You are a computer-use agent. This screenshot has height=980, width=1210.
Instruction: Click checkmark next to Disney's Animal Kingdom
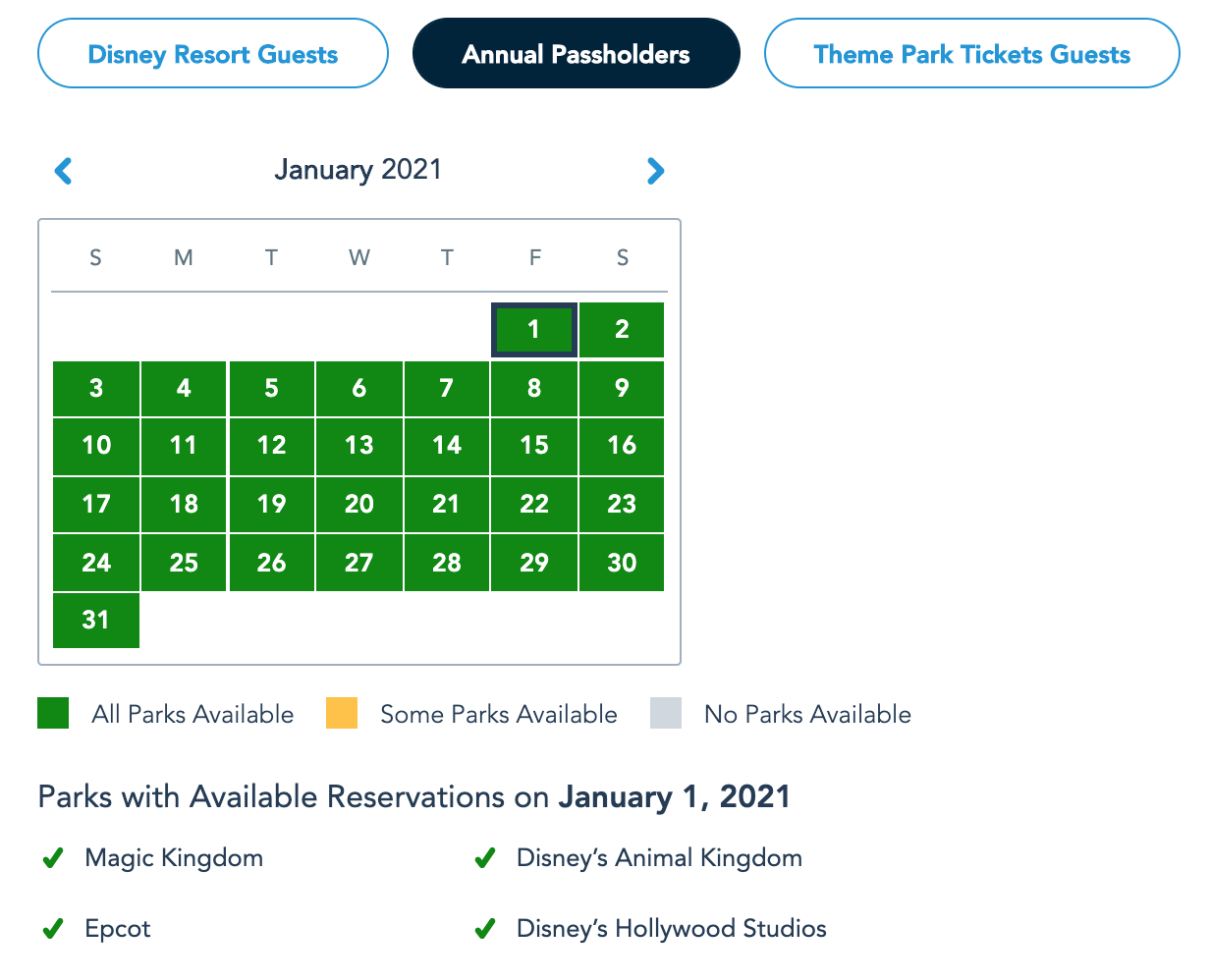pos(484,859)
